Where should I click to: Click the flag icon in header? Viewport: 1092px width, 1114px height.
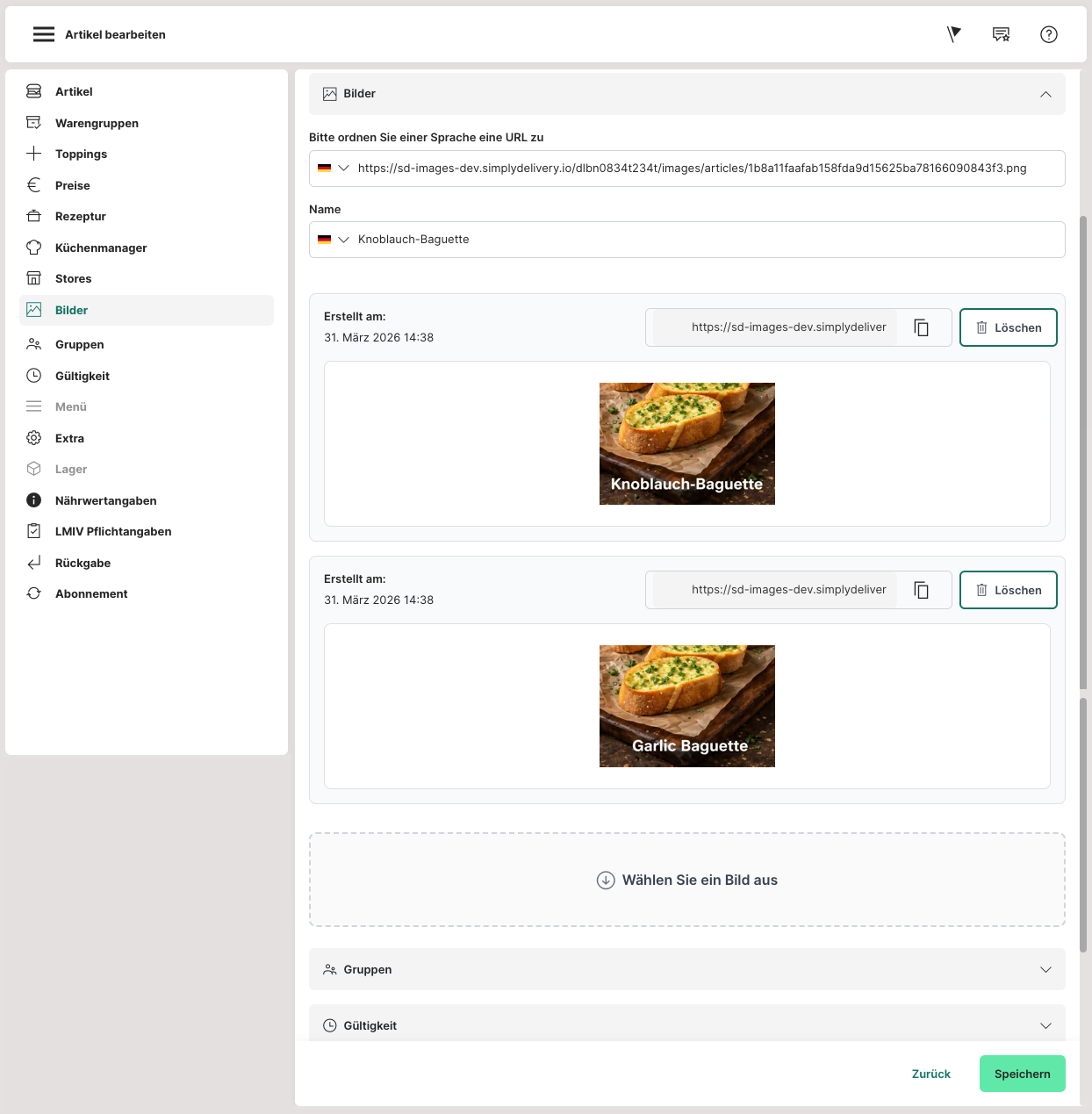pos(954,34)
